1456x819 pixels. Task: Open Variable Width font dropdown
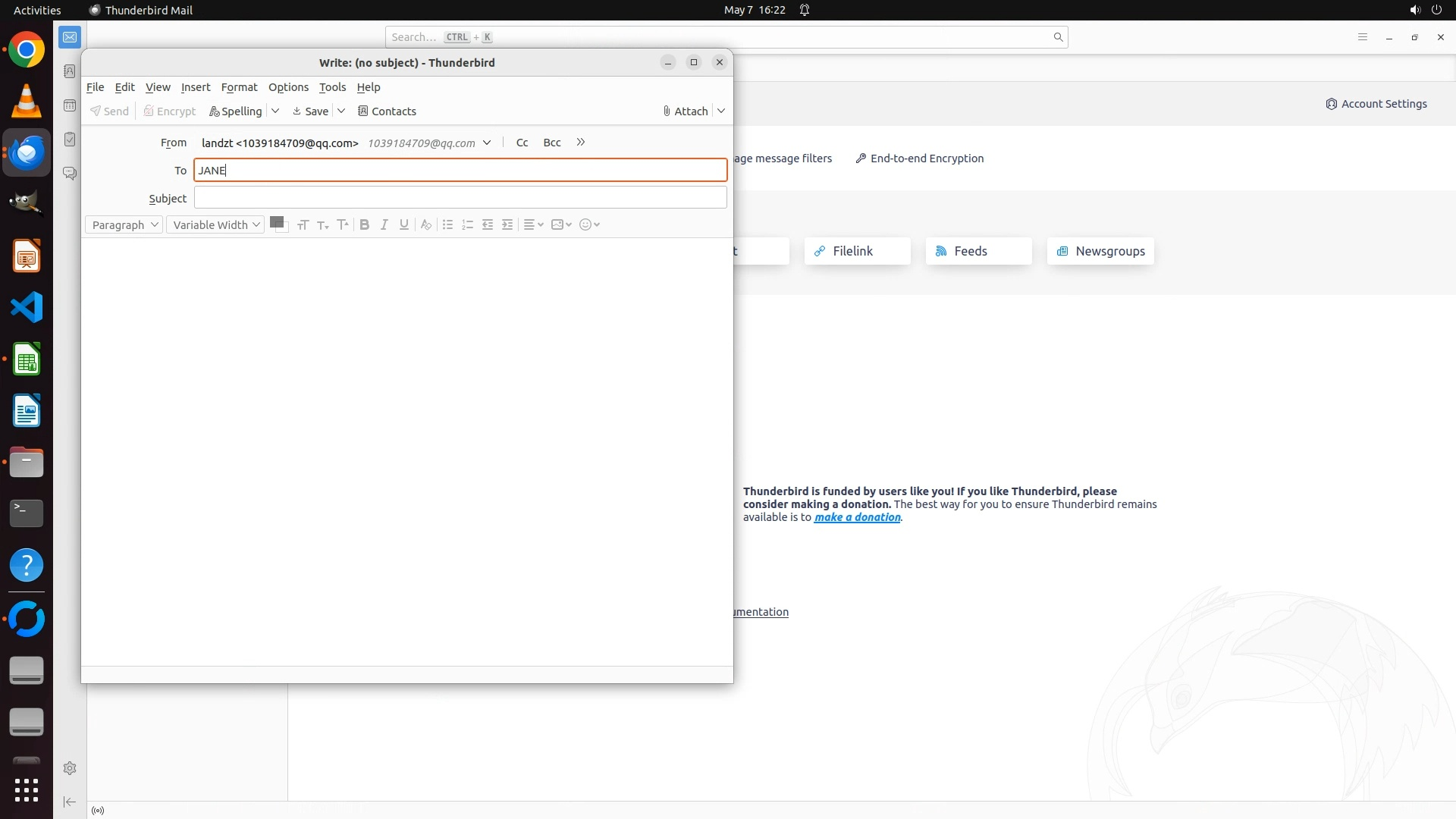click(x=216, y=224)
